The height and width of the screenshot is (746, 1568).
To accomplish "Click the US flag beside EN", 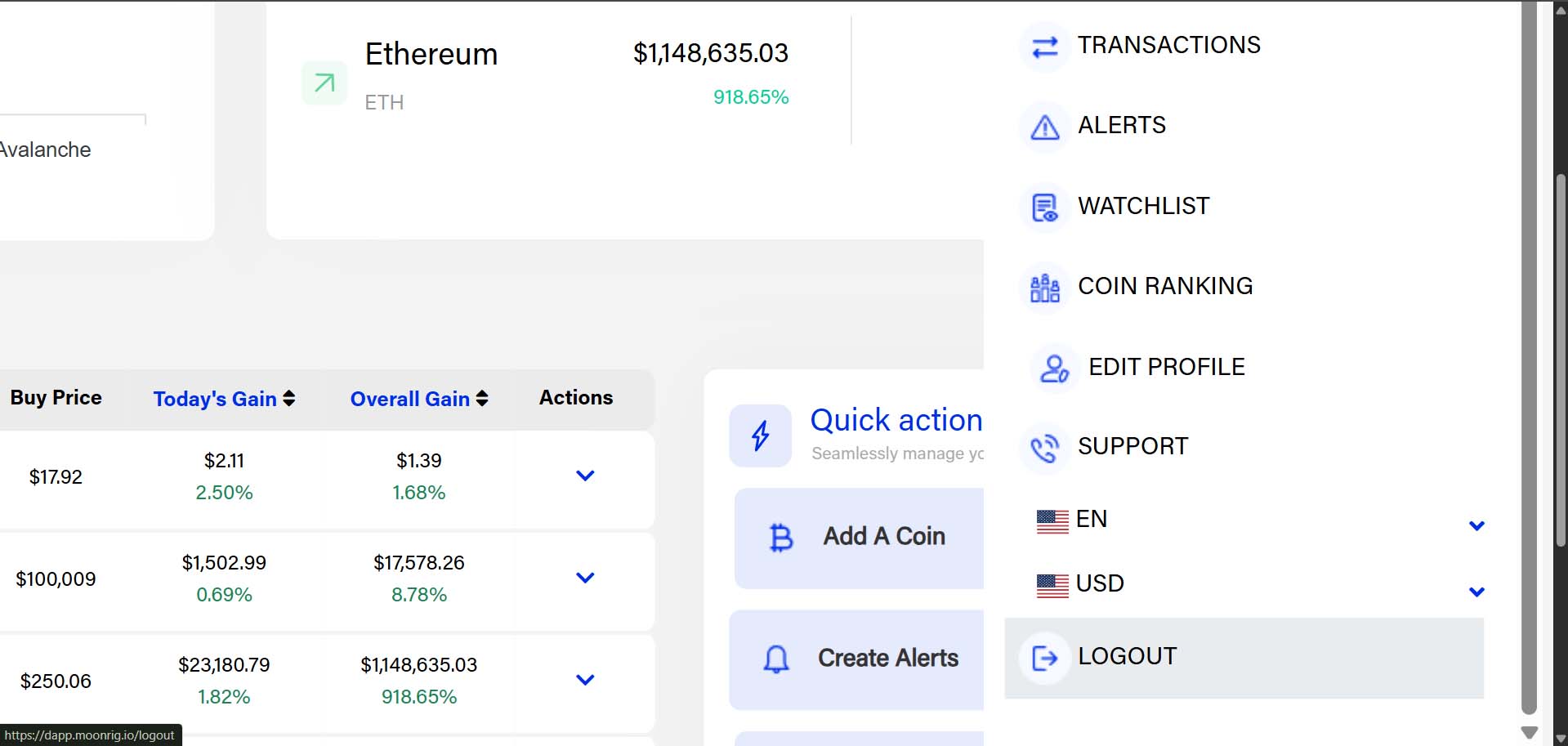I will [x=1052, y=520].
